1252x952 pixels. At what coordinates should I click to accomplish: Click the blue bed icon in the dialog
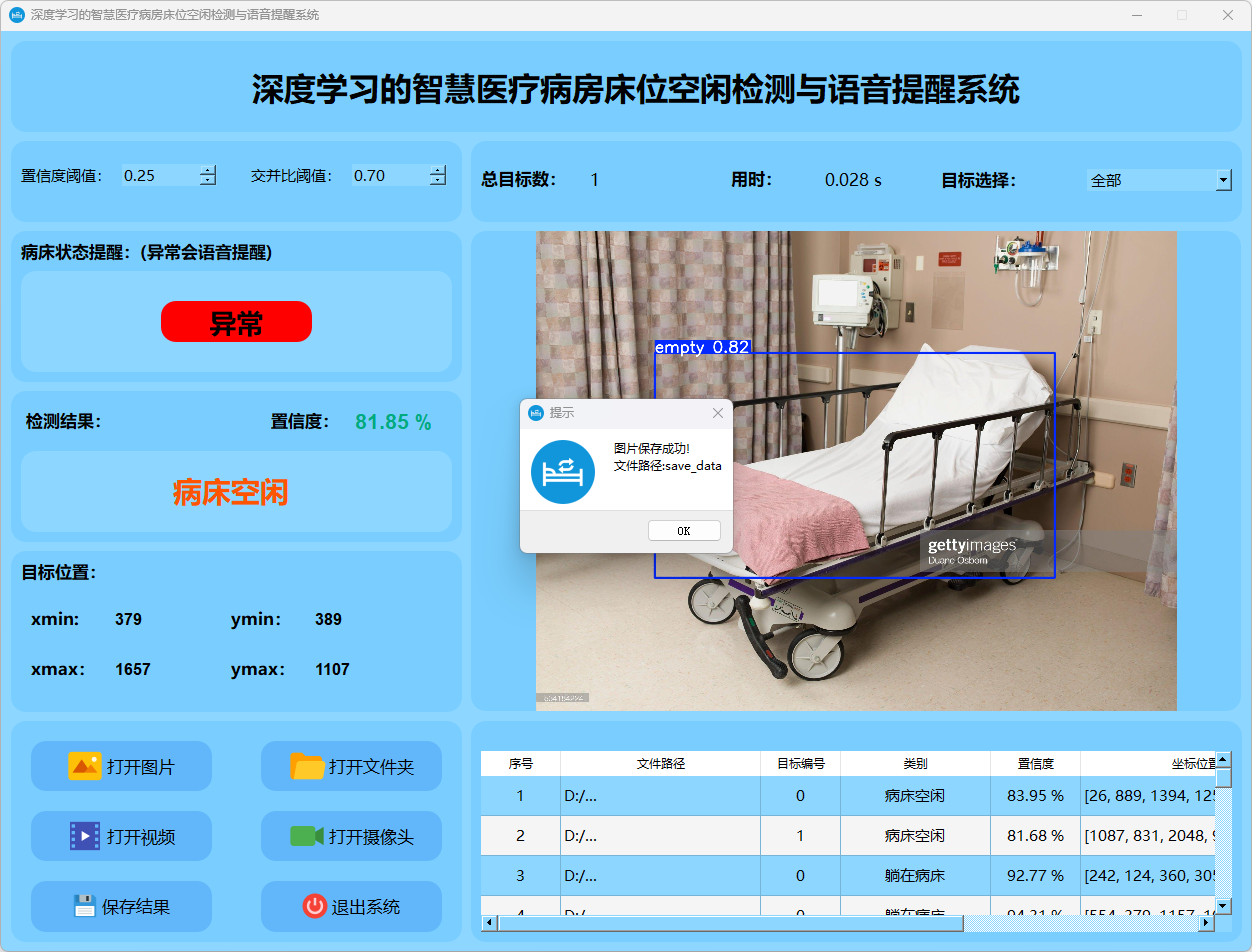(563, 471)
